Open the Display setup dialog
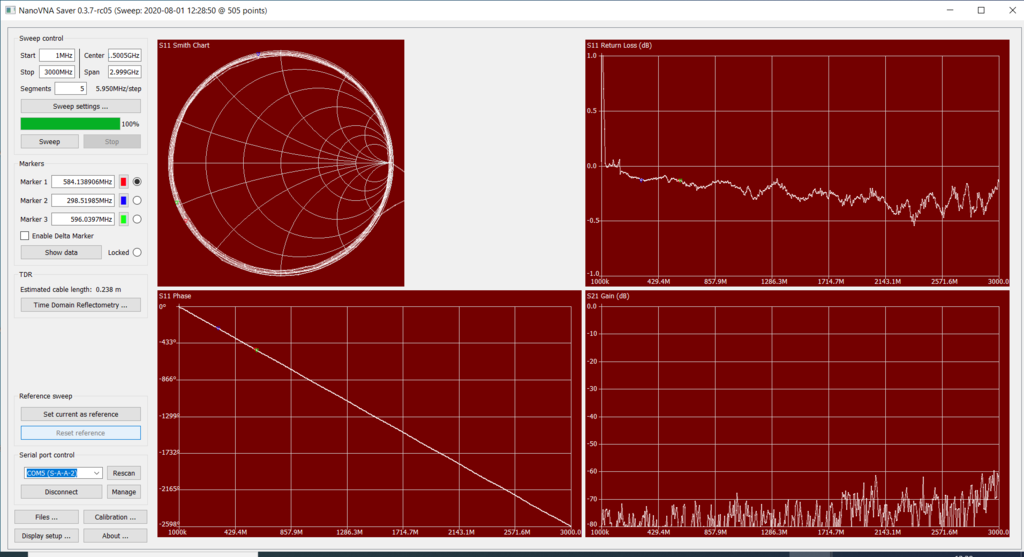This screenshot has height=557, width=1024. [x=46, y=535]
